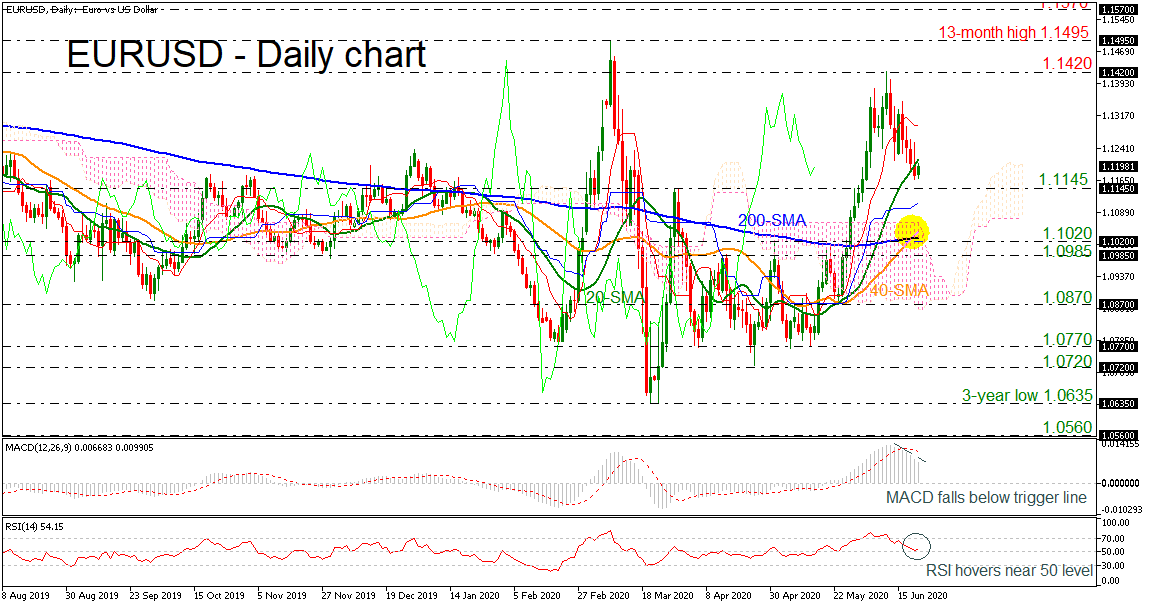Screen dimensions: 1149x607
Task: Select the 'MACD falls below trigger line' note
Action: [x=986, y=498]
